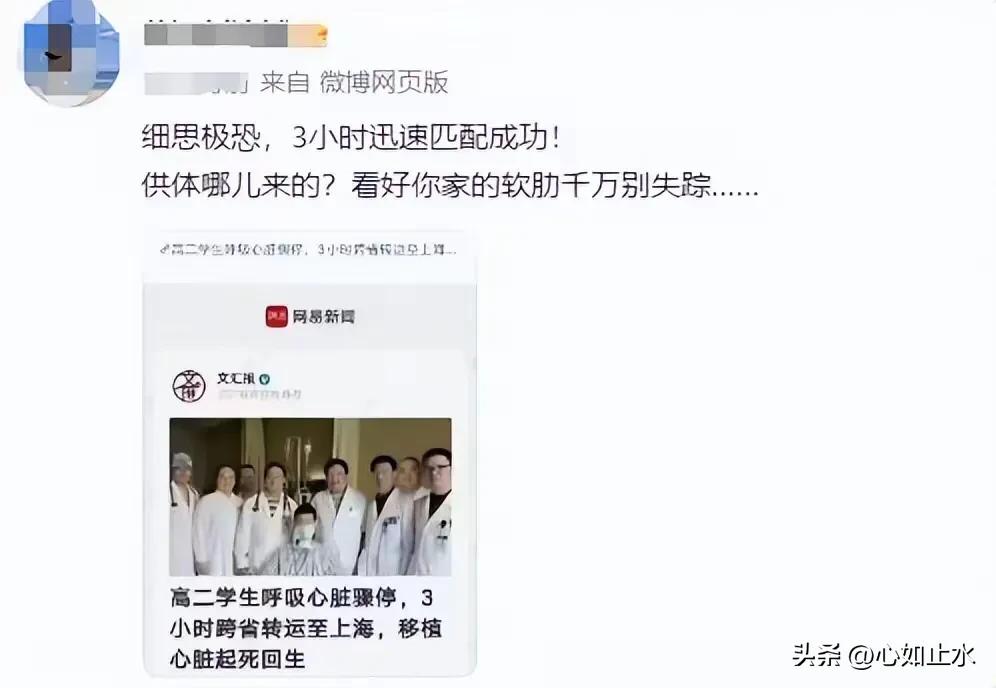The width and height of the screenshot is (996, 688).
Task: Click the 文汇报 account name
Action: click(x=236, y=379)
